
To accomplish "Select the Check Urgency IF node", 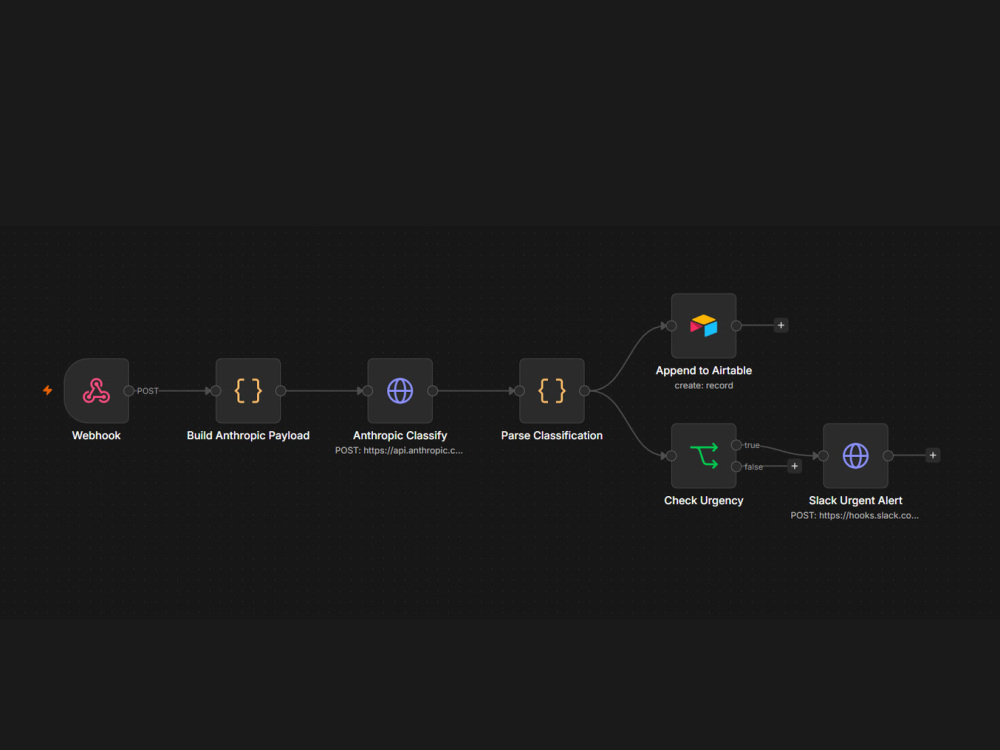I will coord(703,455).
